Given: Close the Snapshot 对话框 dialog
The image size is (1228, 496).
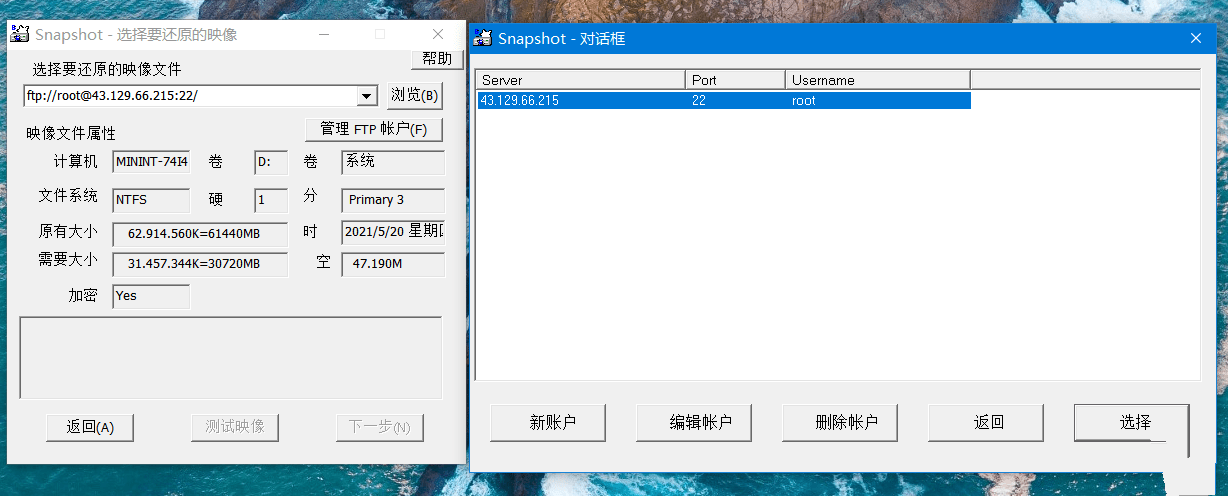Looking at the screenshot, I should click(1195, 38).
